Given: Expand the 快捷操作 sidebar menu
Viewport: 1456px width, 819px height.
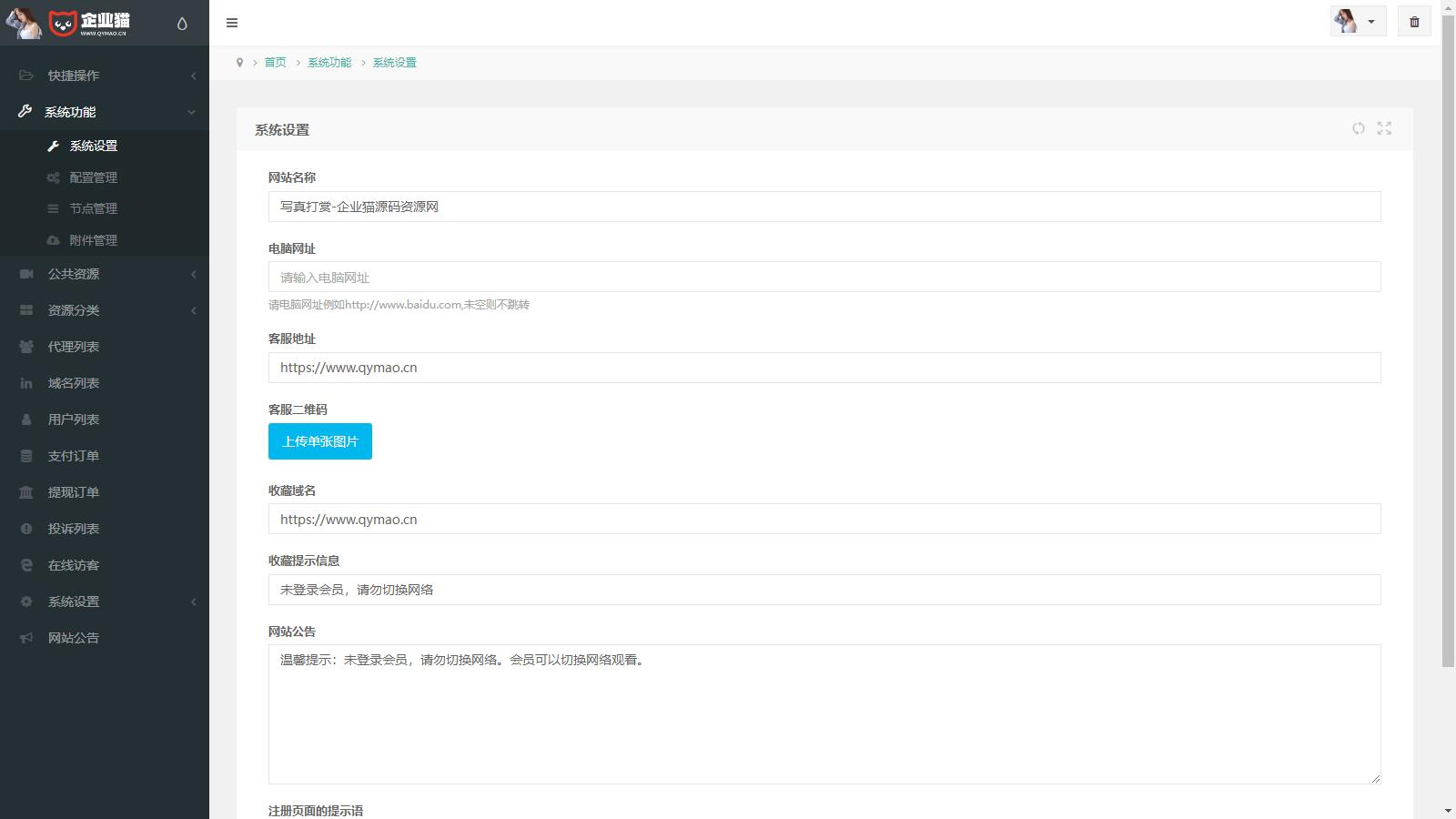Looking at the screenshot, I should tap(73, 76).
